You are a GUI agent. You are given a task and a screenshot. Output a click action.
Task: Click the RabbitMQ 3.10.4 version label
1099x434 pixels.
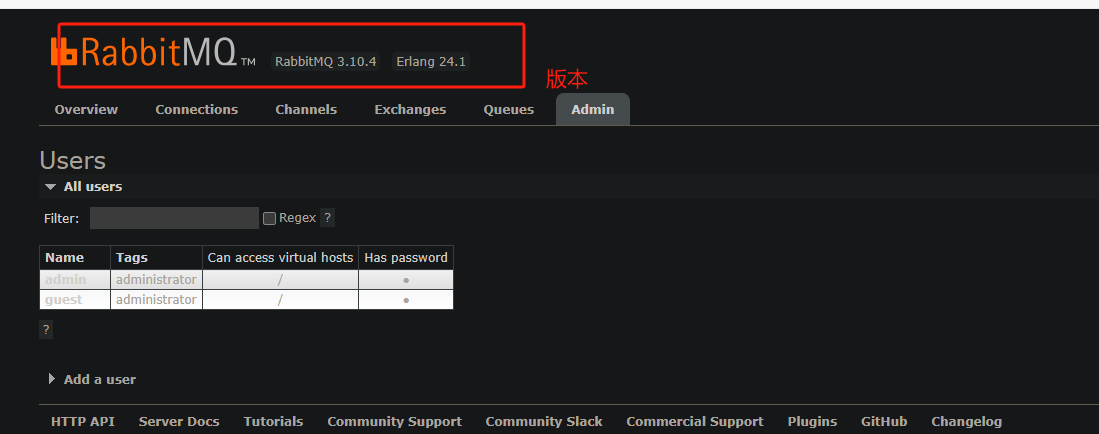[x=326, y=62]
